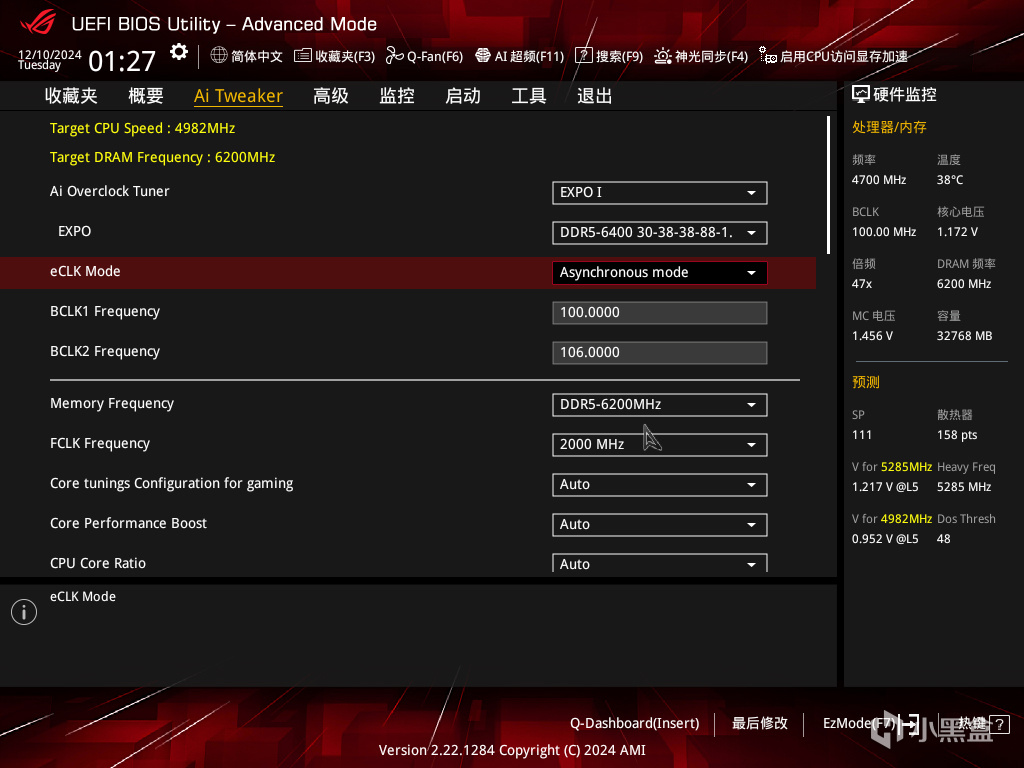Screen dimensions: 1024x768
Task: Select the eCLK Mode row label
Action: 85,271
